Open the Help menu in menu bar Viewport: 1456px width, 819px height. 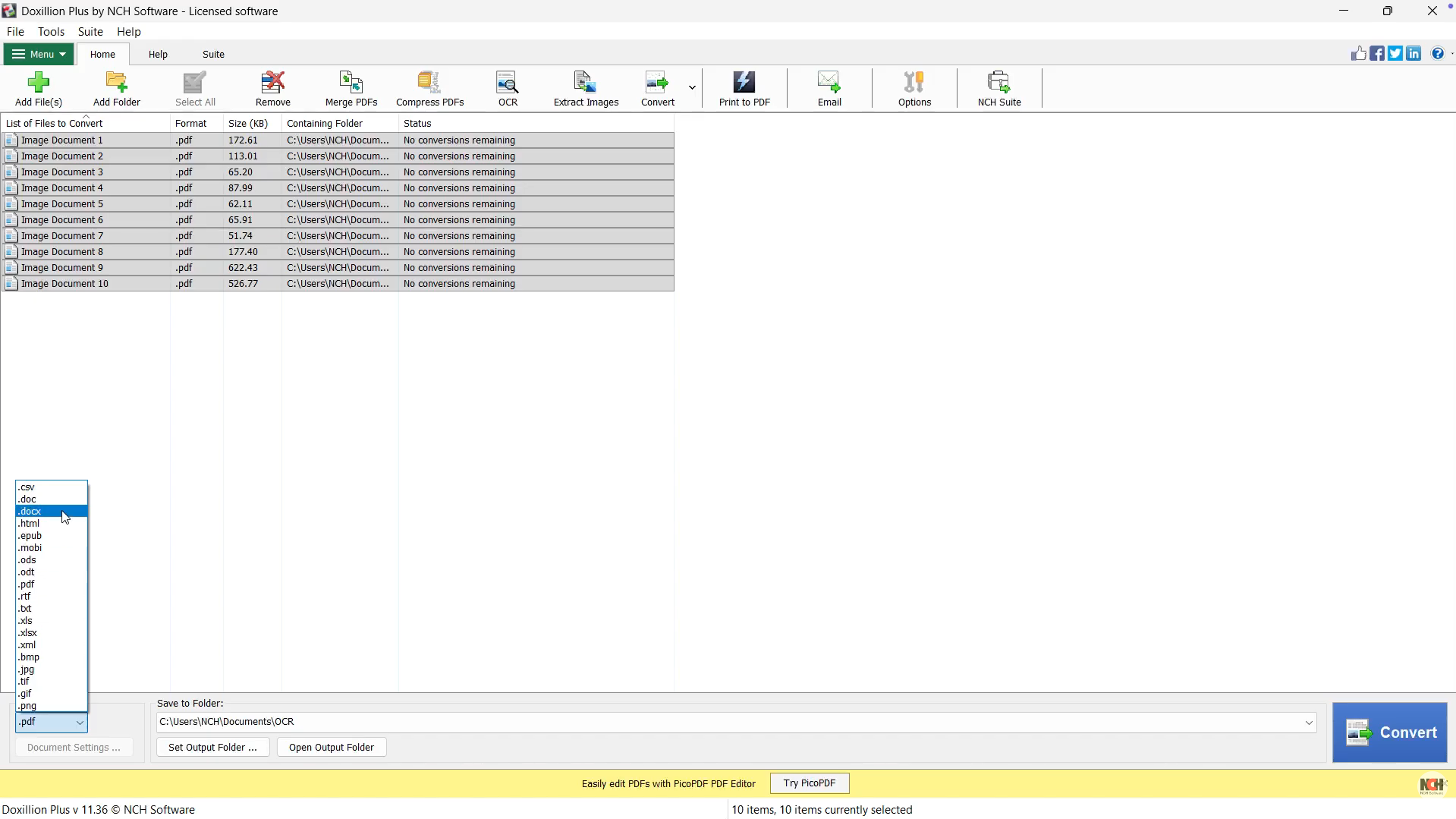coord(129,32)
